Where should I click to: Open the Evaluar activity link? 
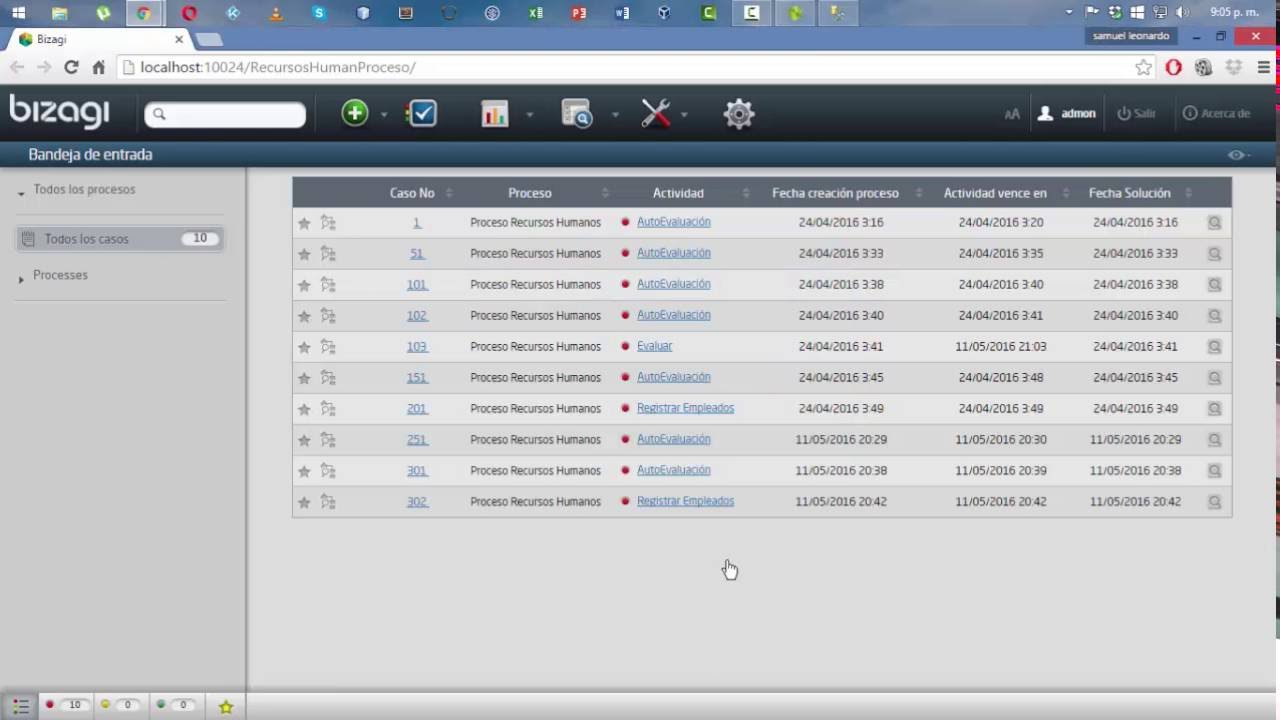click(x=654, y=346)
